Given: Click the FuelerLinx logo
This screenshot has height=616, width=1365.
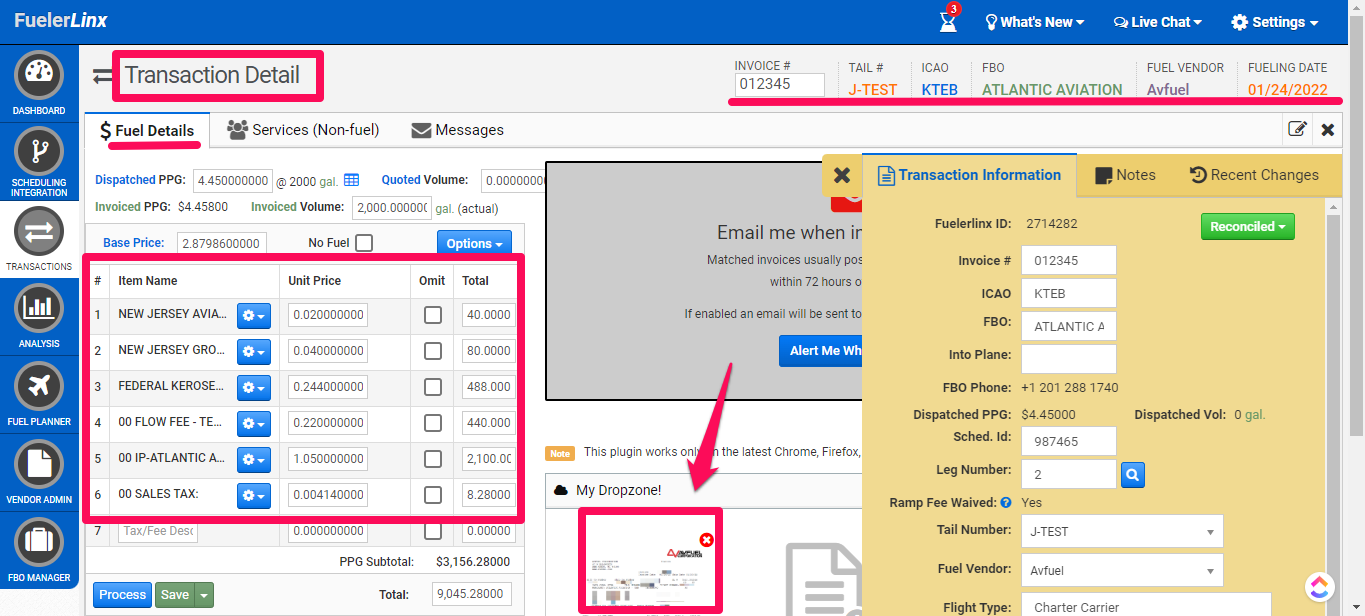Looking at the screenshot, I should tap(61, 21).
